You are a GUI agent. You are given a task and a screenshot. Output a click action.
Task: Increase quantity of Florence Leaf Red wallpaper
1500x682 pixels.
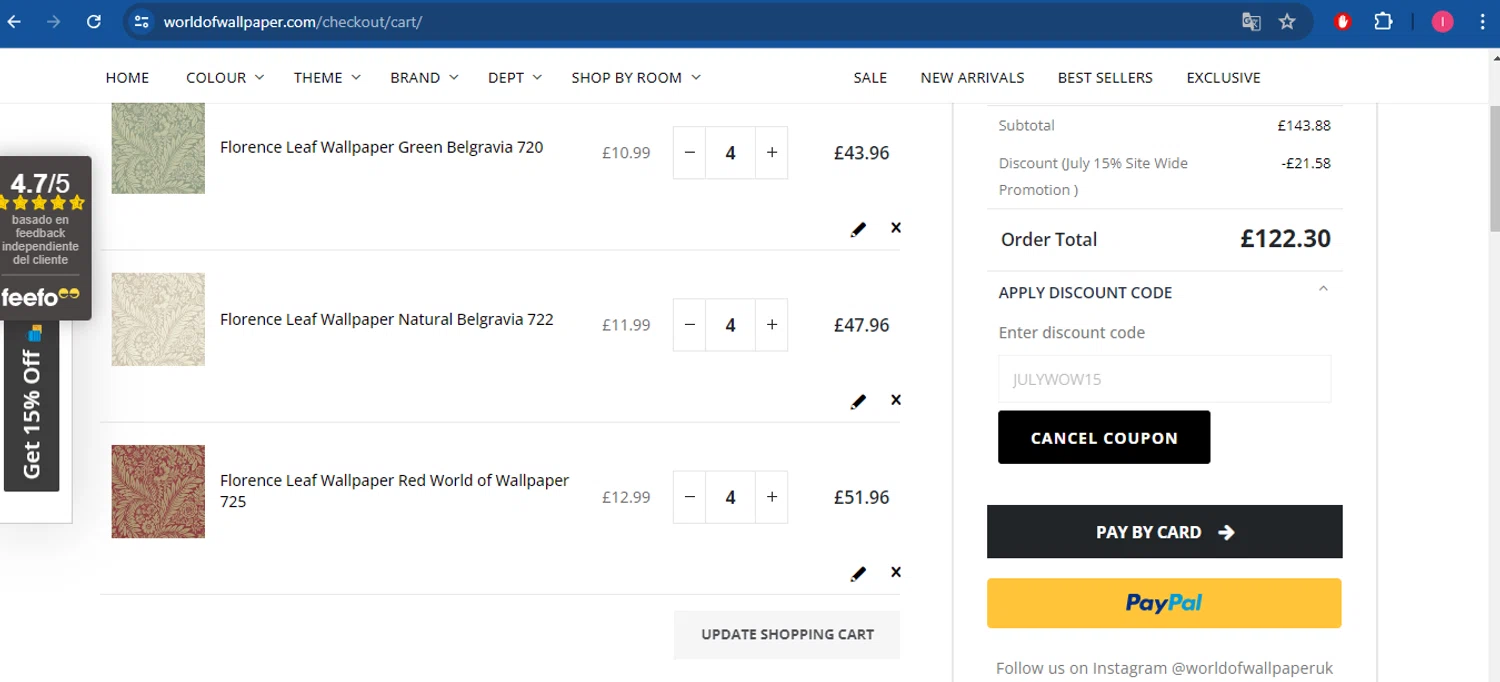click(x=771, y=497)
